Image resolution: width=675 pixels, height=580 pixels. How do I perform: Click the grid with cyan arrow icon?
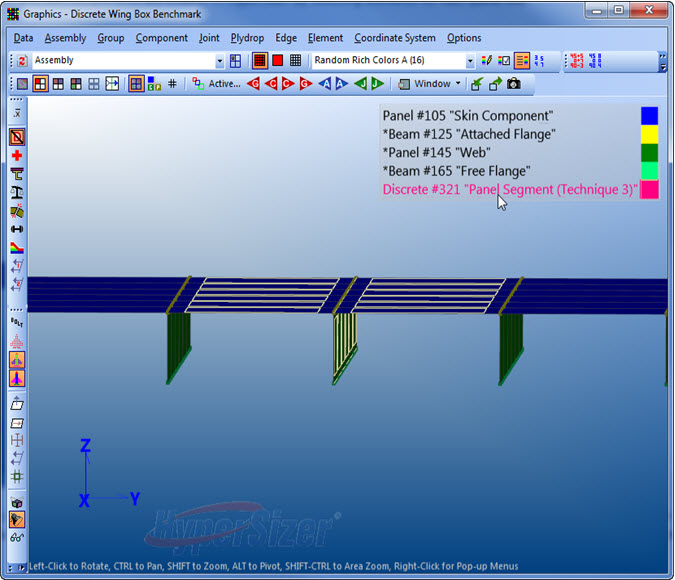point(112,84)
